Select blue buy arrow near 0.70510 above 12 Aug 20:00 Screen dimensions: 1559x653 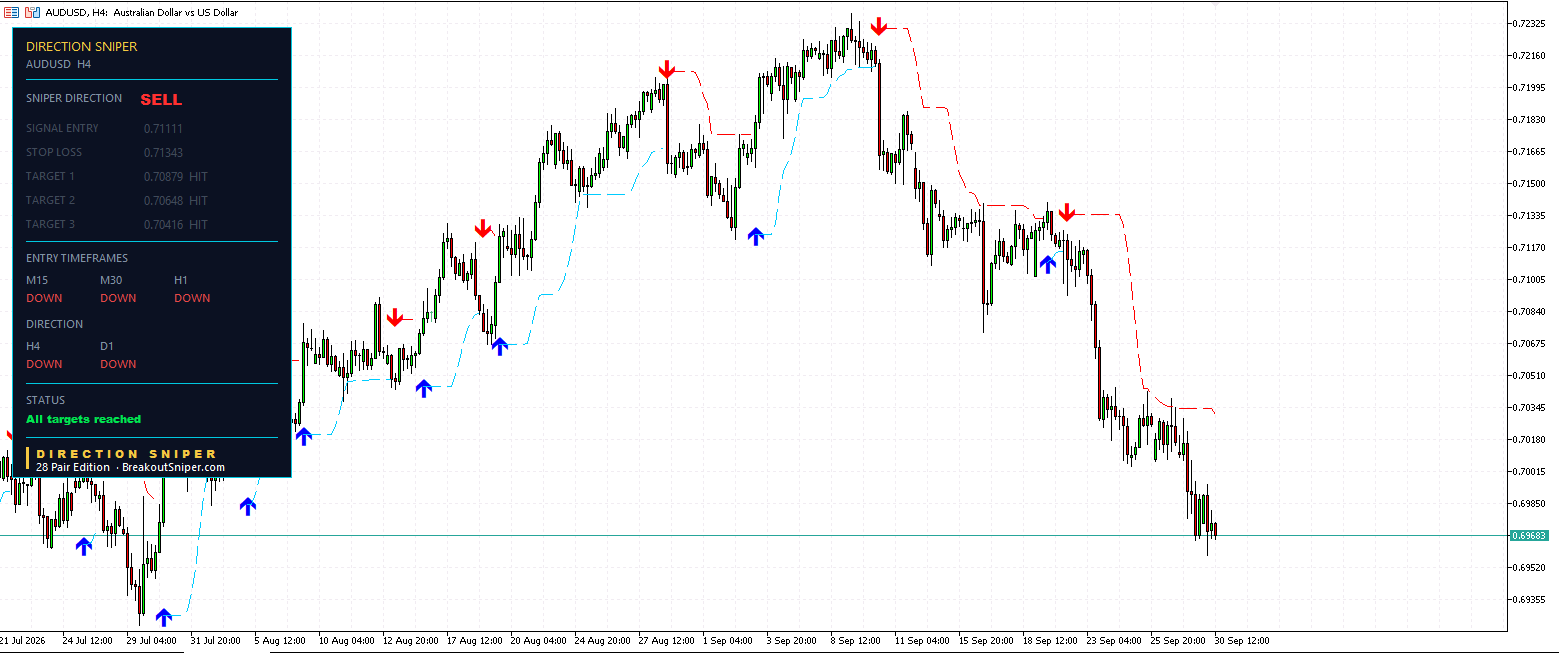click(x=424, y=388)
